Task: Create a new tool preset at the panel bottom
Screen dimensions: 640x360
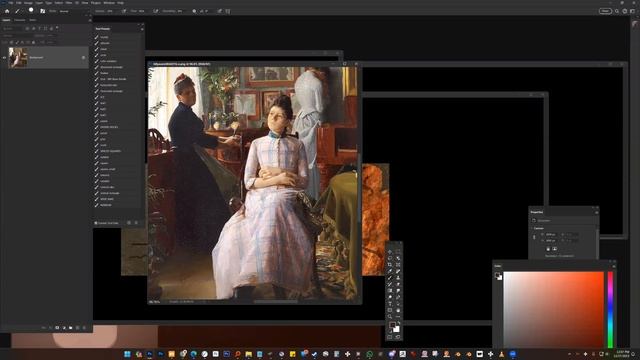Action: (129, 223)
